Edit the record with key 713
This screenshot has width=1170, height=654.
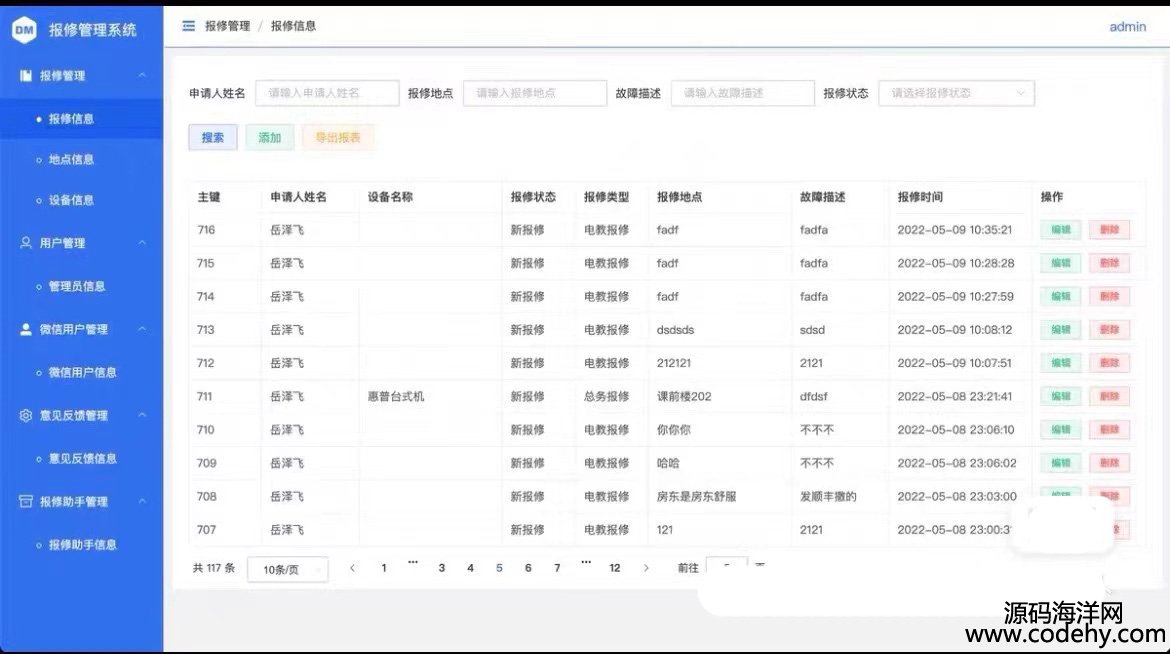point(1060,330)
